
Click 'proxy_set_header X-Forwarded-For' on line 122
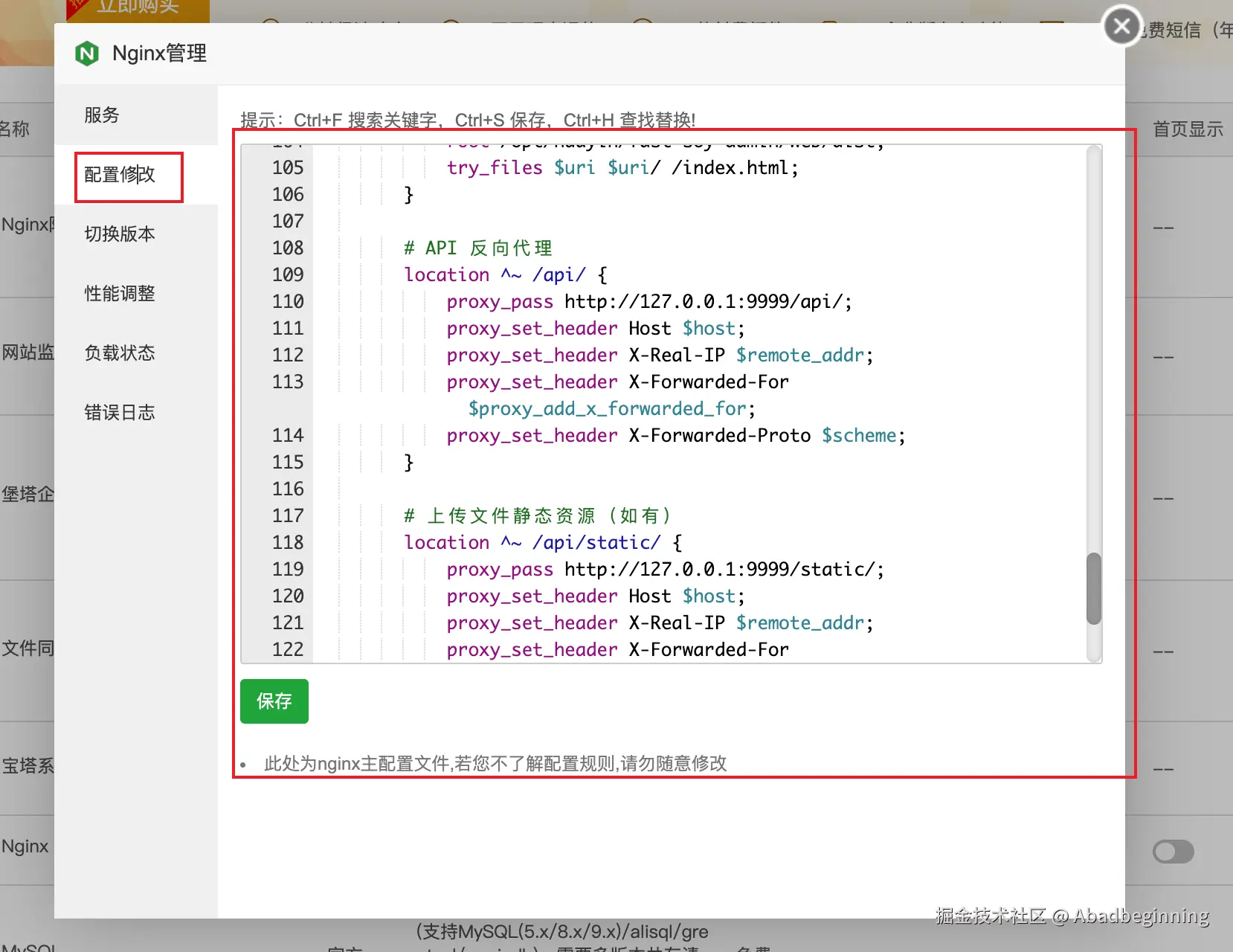(x=617, y=649)
